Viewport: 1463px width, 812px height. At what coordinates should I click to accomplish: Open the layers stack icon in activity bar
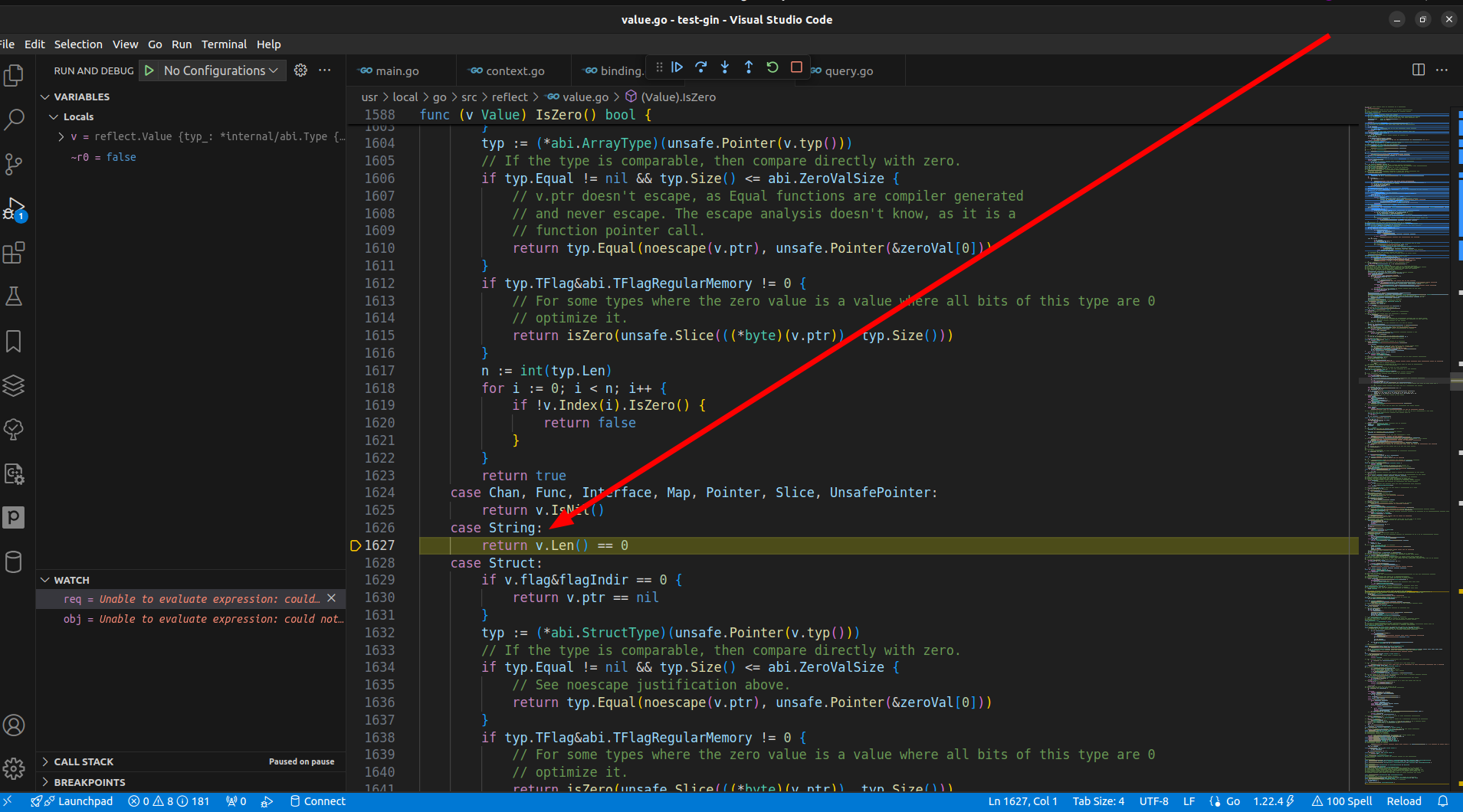[x=14, y=385]
